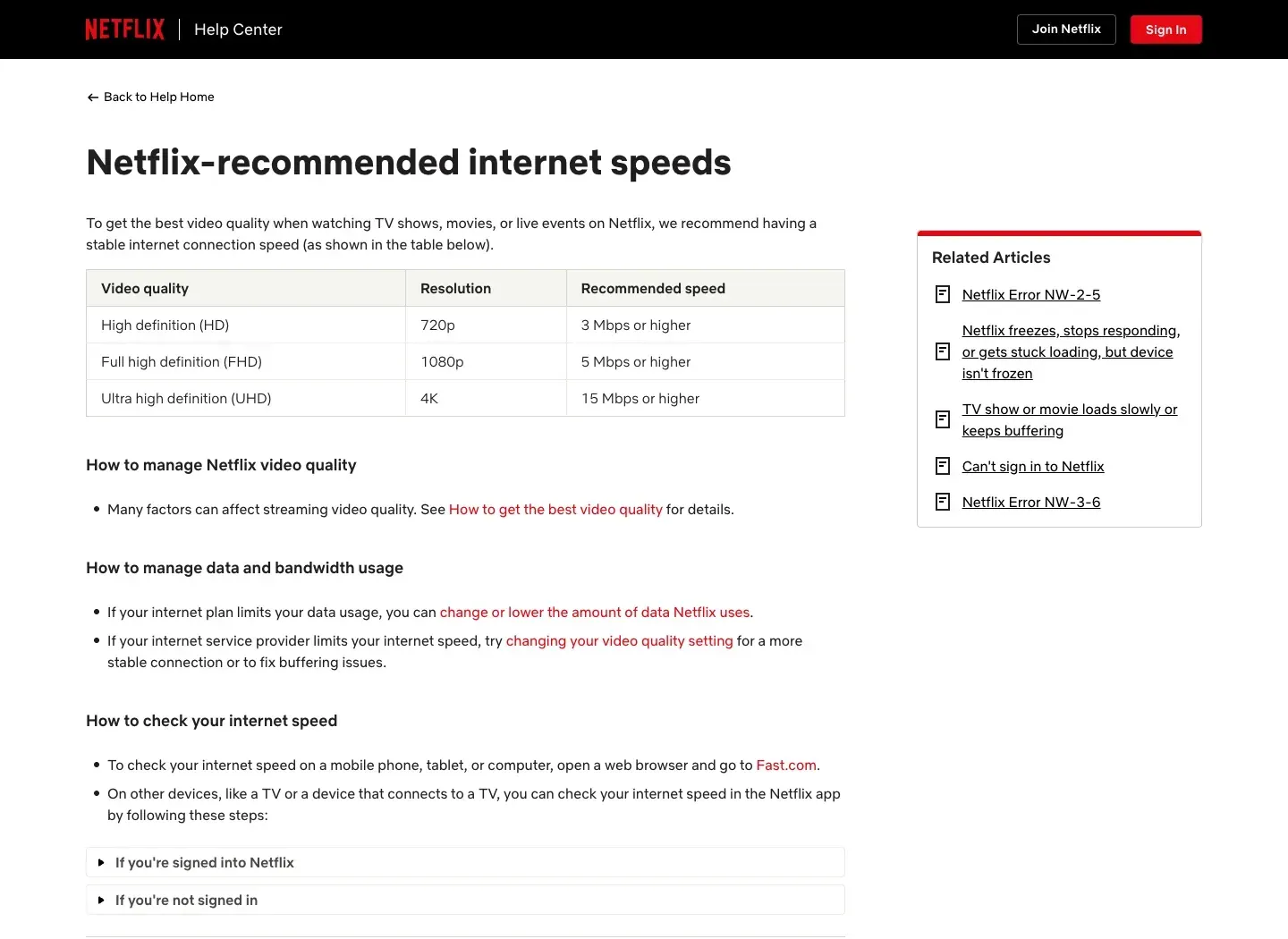
Task: Click the Netflix-recommended internet speeds page title
Action: coord(409,163)
